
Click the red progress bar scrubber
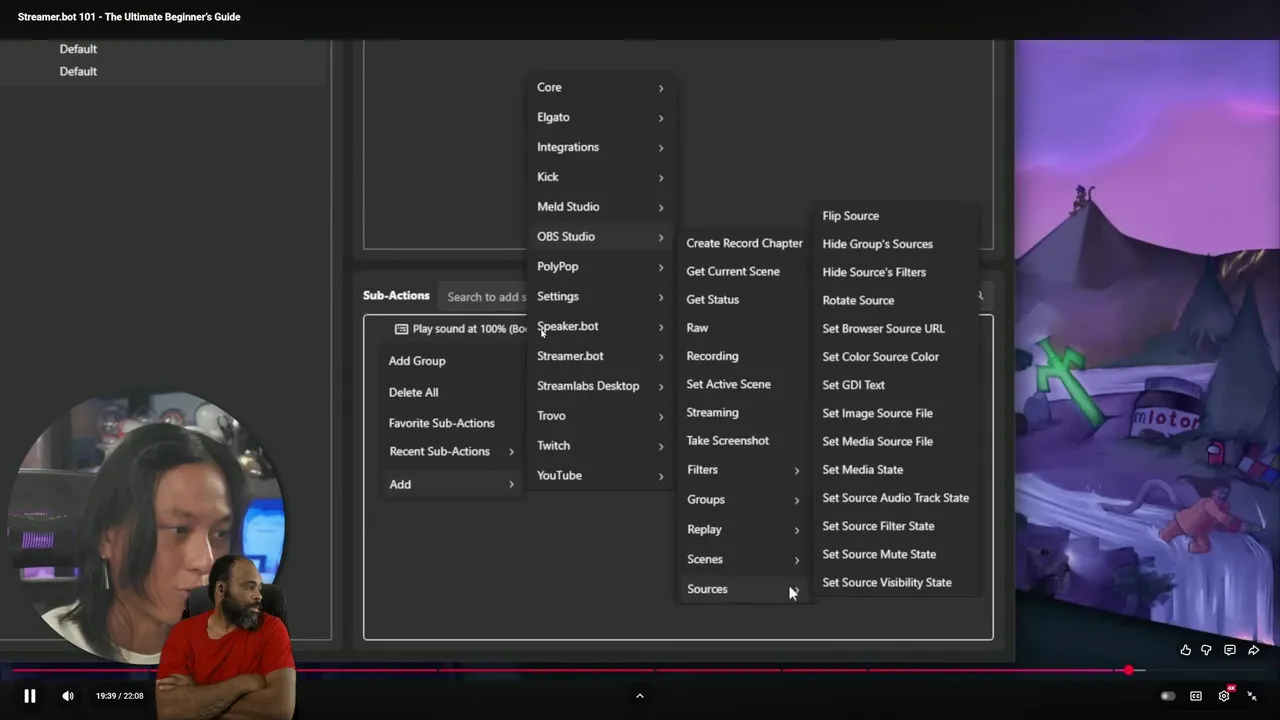click(x=1129, y=670)
